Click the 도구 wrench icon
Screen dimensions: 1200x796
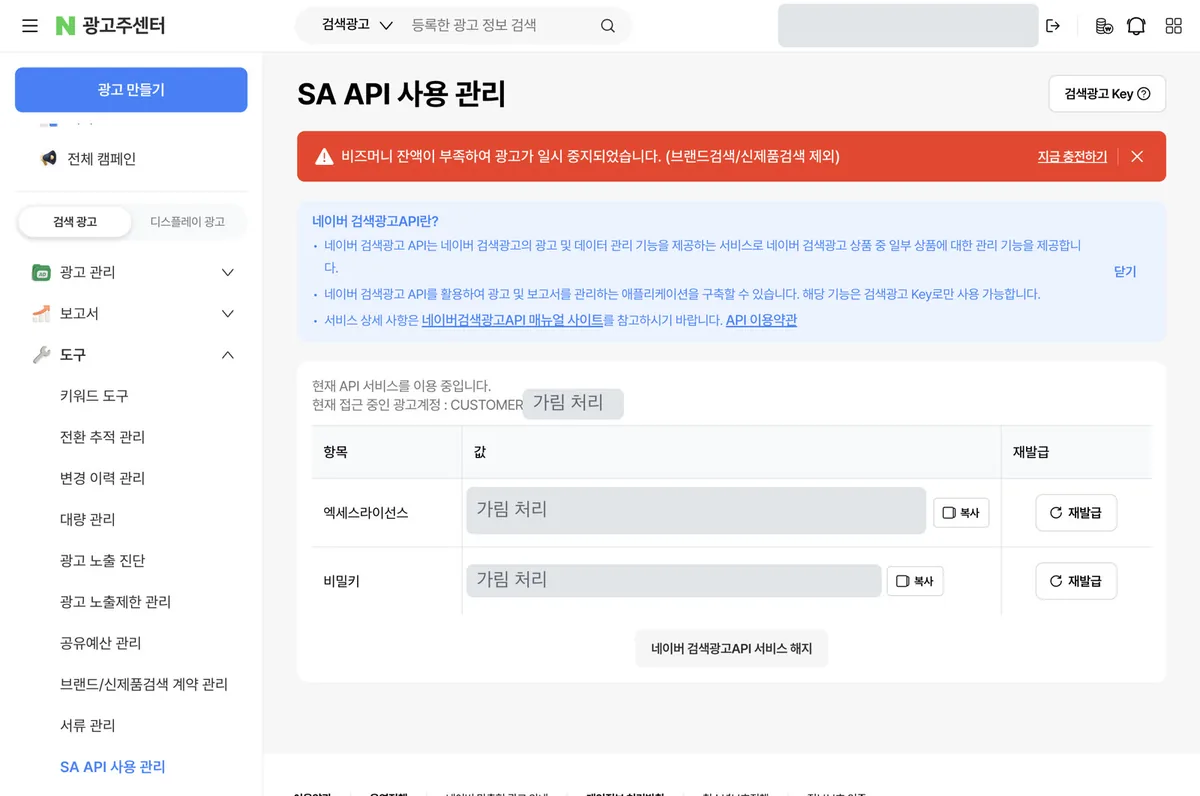(x=41, y=355)
